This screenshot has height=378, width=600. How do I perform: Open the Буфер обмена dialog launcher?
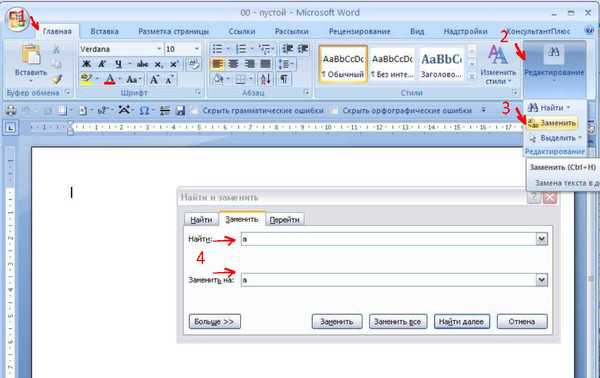point(68,93)
